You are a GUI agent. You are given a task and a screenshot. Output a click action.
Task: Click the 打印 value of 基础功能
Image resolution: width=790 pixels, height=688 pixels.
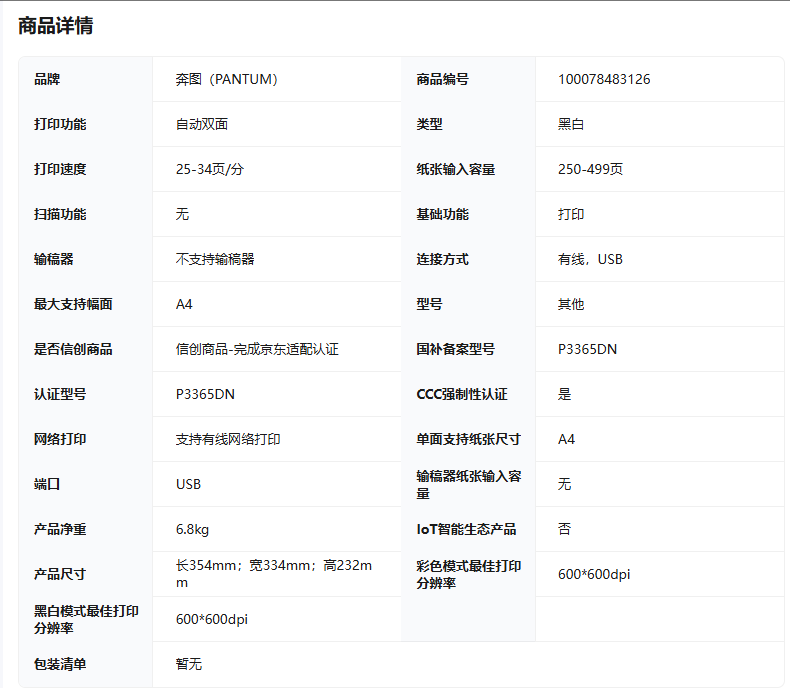[571, 214]
